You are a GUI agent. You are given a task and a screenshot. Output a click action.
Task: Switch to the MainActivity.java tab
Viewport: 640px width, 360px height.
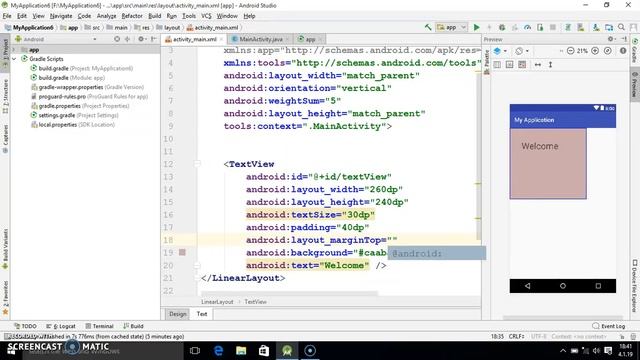tap(260, 39)
